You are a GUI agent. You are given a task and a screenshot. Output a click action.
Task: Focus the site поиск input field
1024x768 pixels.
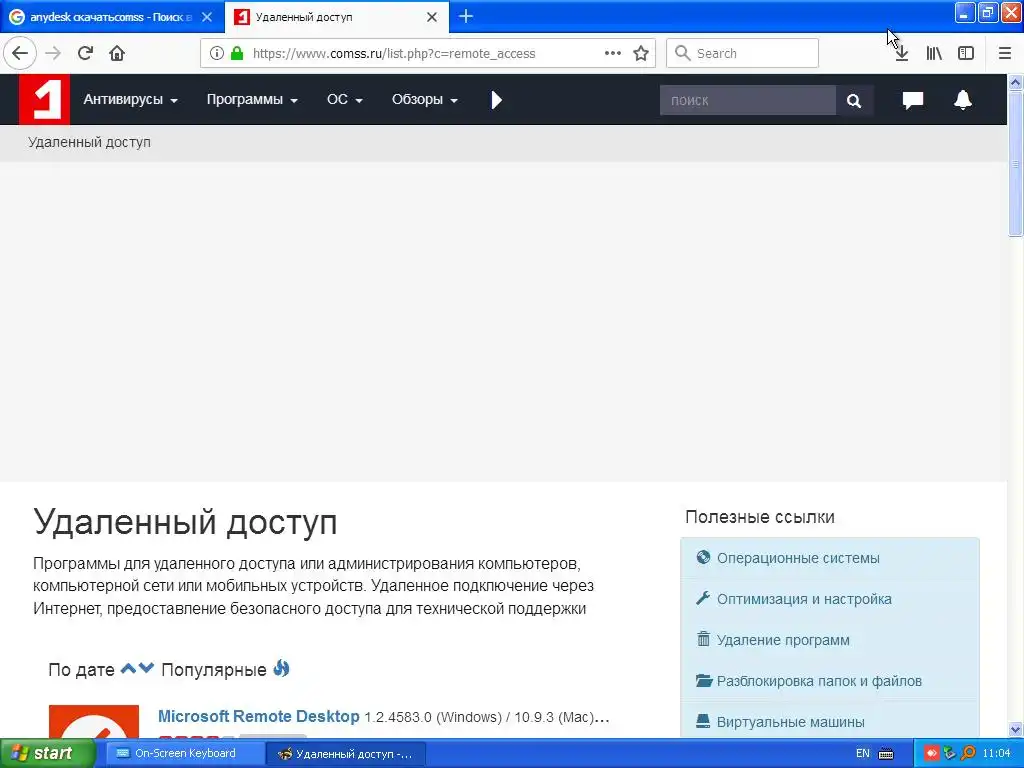pos(748,100)
